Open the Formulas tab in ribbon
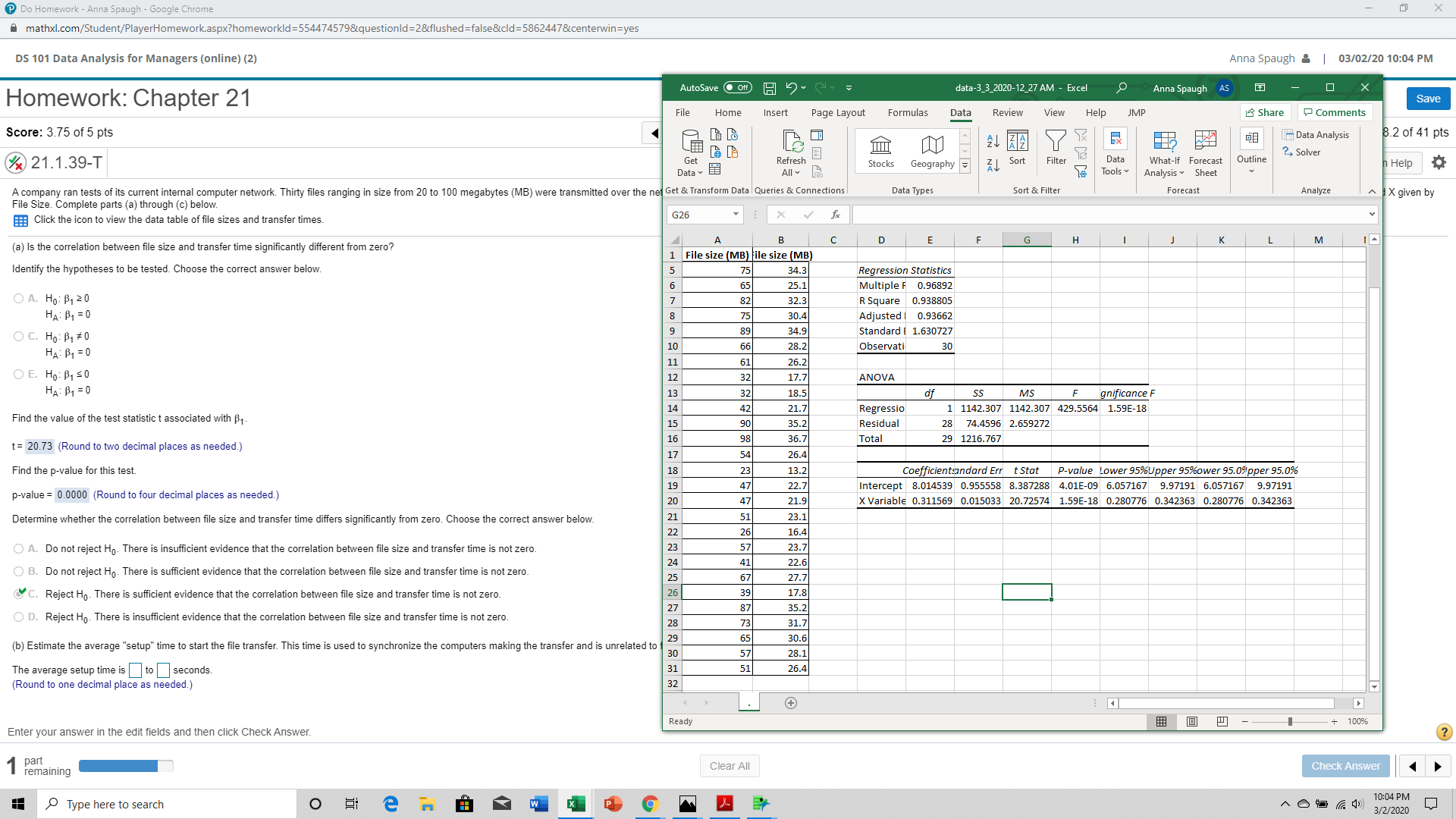 click(x=907, y=112)
